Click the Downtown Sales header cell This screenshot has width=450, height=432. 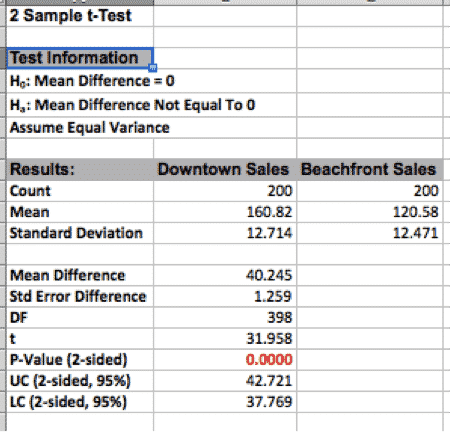pyautogui.click(x=225, y=169)
